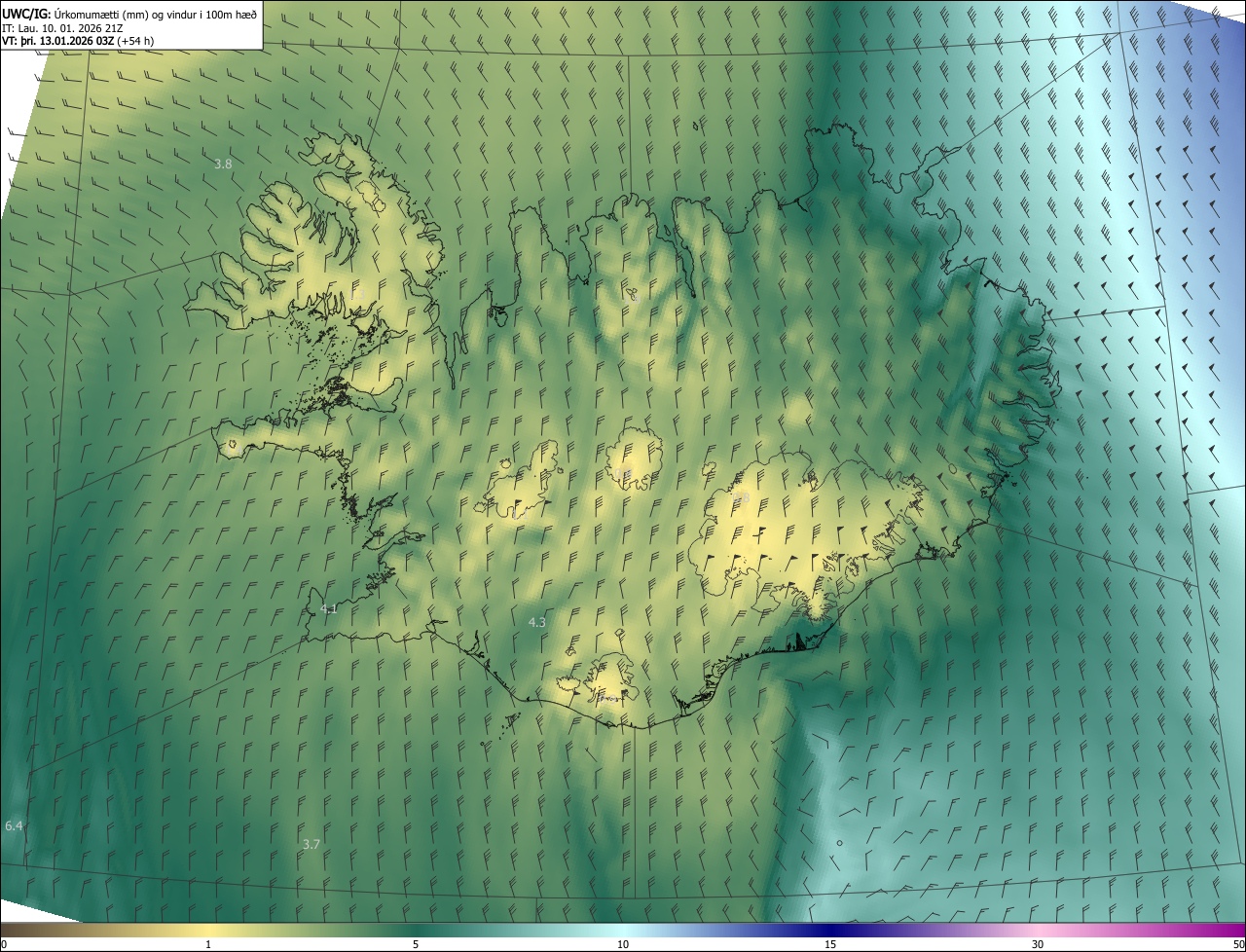1246x952 pixels.
Task: Click the '1' tick on the colour scale
Action: (208, 944)
